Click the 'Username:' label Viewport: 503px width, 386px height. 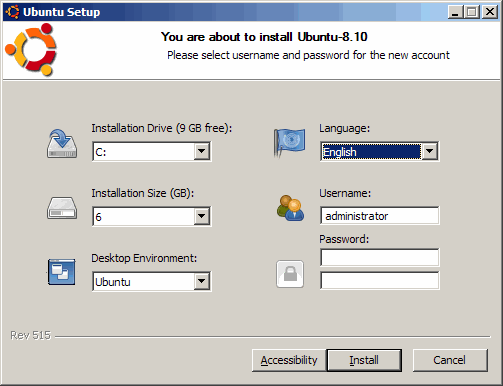click(345, 193)
